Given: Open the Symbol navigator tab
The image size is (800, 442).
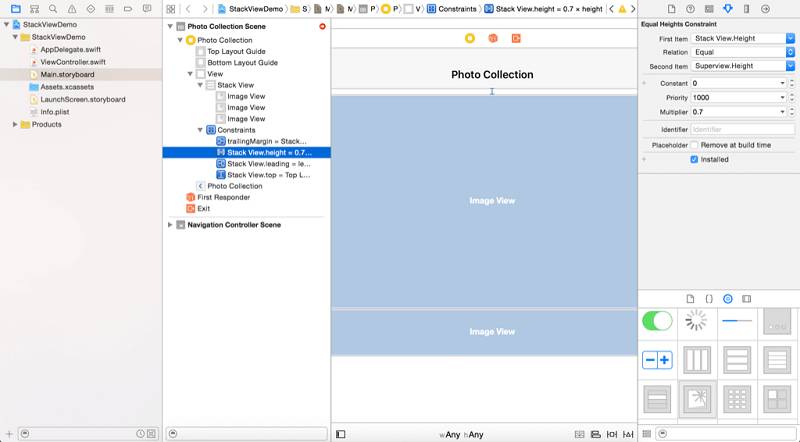Looking at the screenshot, I should click(x=34, y=9).
